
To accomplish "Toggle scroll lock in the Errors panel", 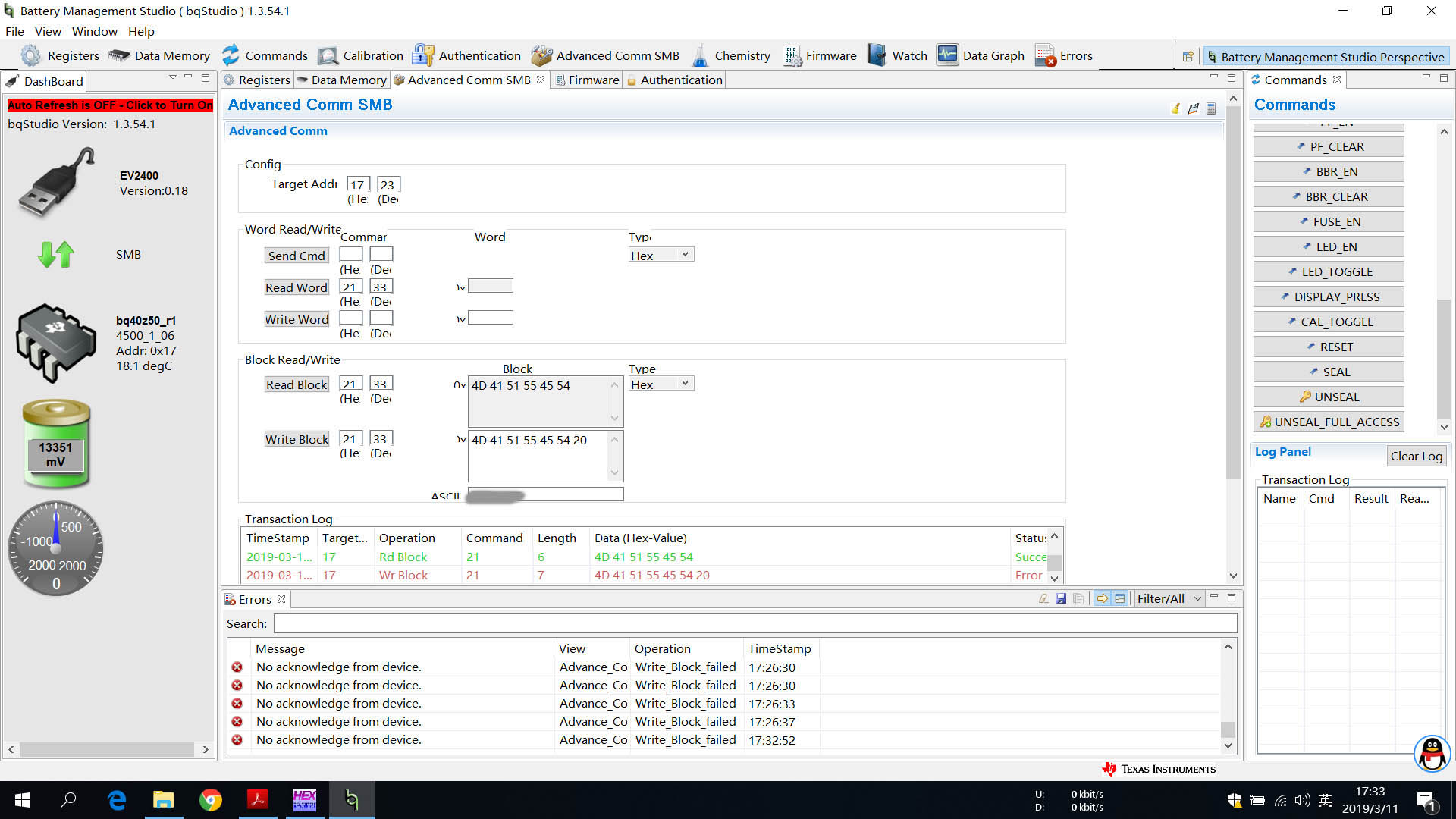I will (1102, 598).
